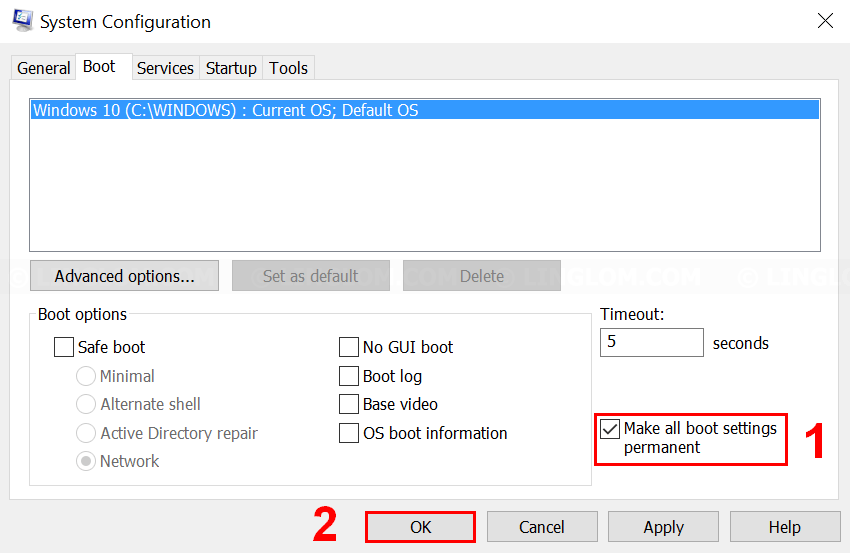Image resolution: width=850 pixels, height=553 pixels.
Task: Go to the Startup tab
Action: [x=231, y=68]
